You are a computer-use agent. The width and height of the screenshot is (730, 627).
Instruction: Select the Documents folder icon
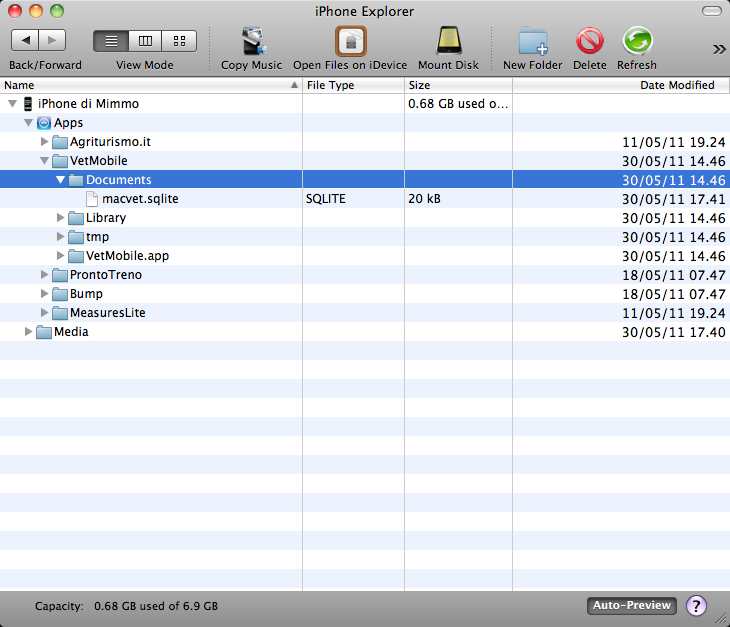76,180
